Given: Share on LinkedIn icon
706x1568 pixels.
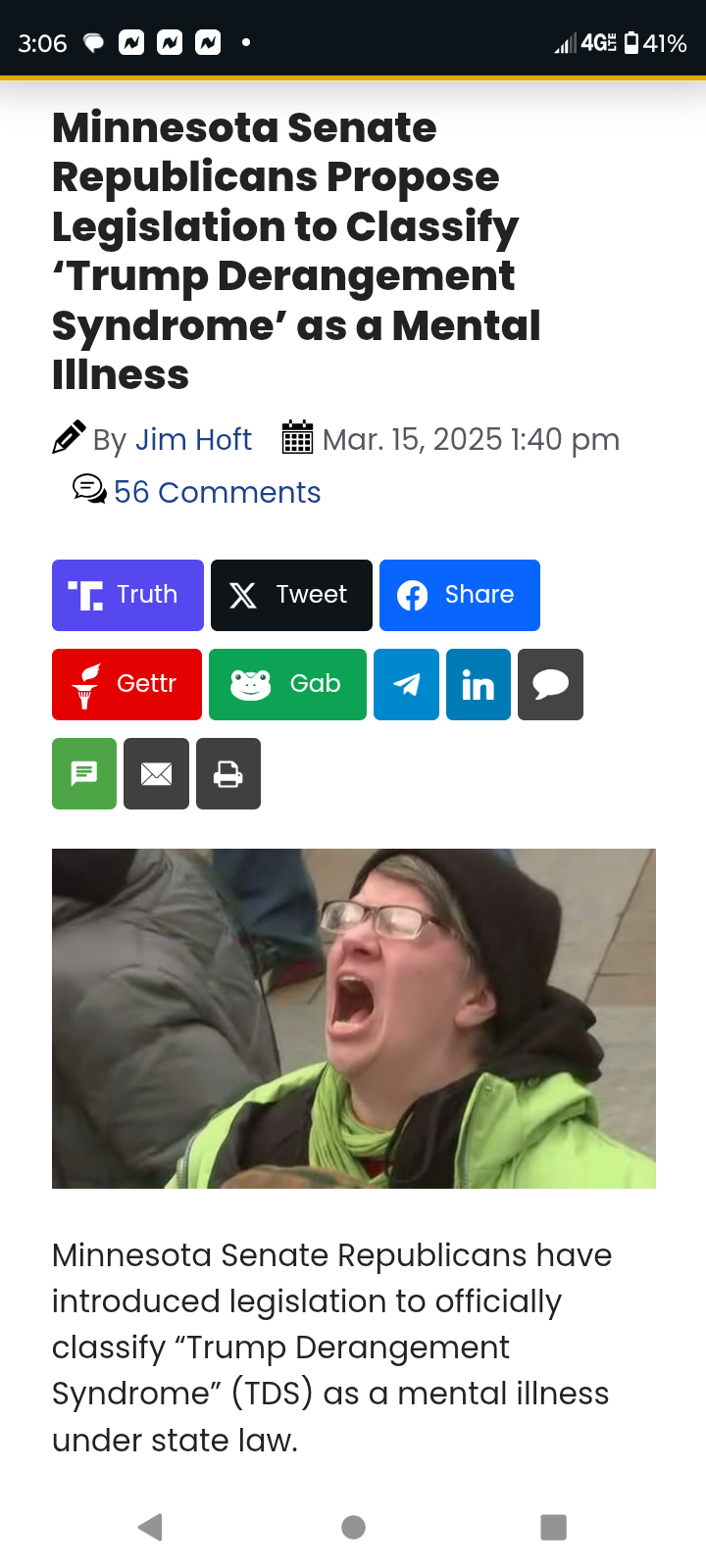Looking at the screenshot, I should [479, 684].
